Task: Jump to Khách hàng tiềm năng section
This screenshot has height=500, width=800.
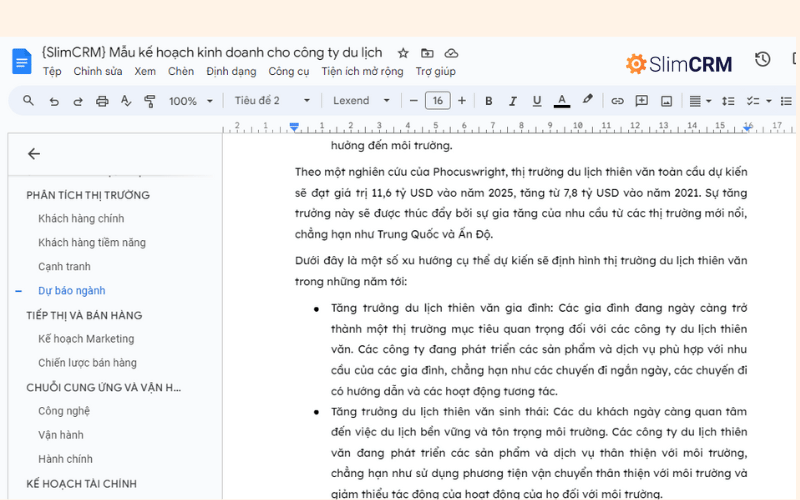Action: [92, 242]
